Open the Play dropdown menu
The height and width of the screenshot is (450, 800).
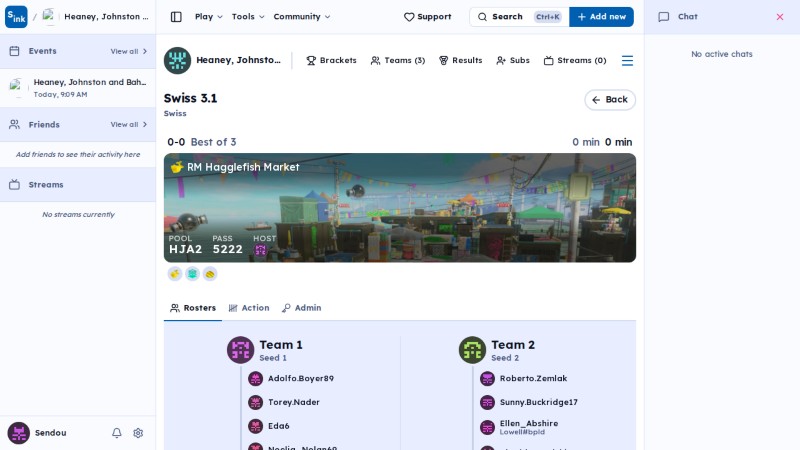click(x=209, y=17)
